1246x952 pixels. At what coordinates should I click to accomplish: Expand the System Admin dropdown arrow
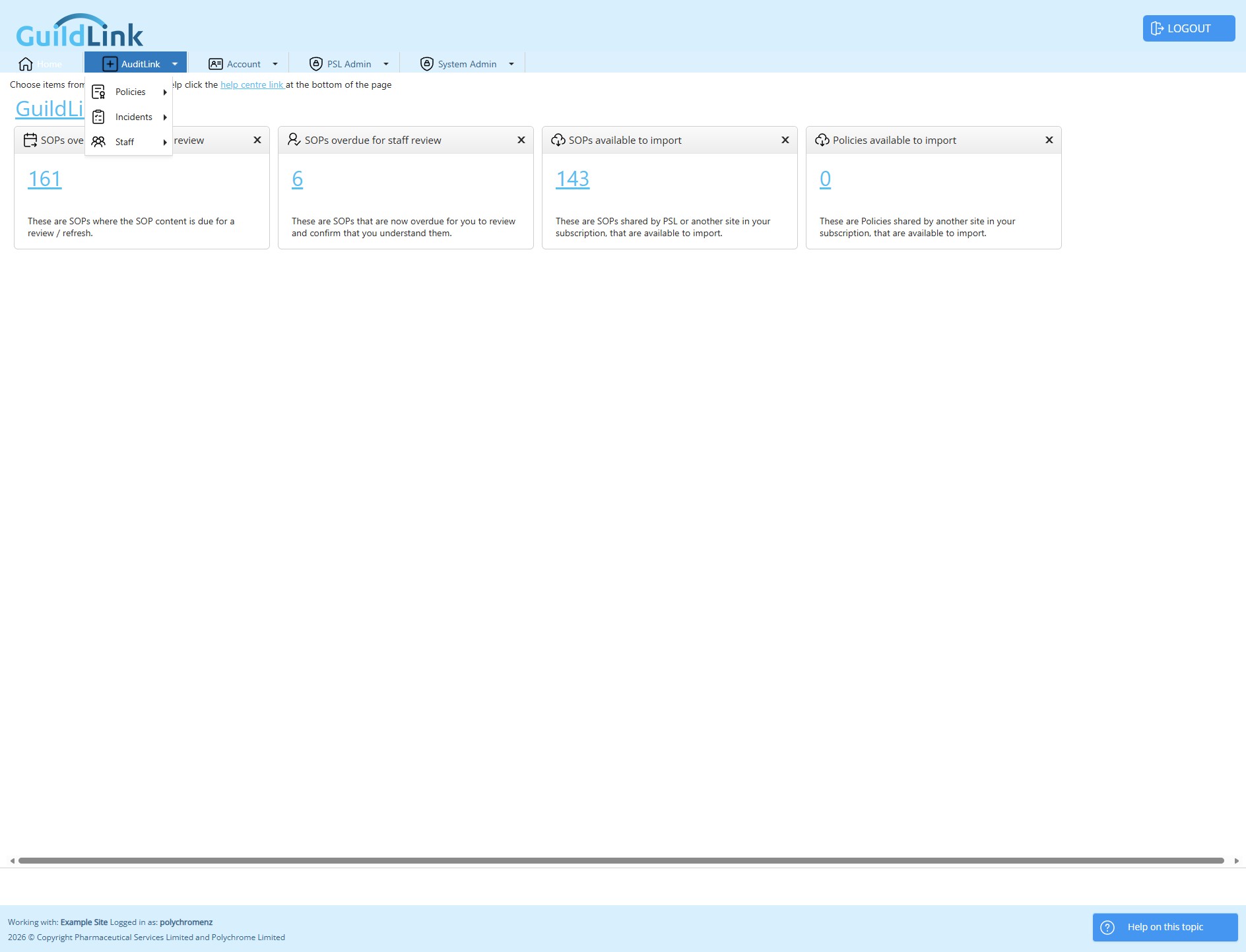511,64
